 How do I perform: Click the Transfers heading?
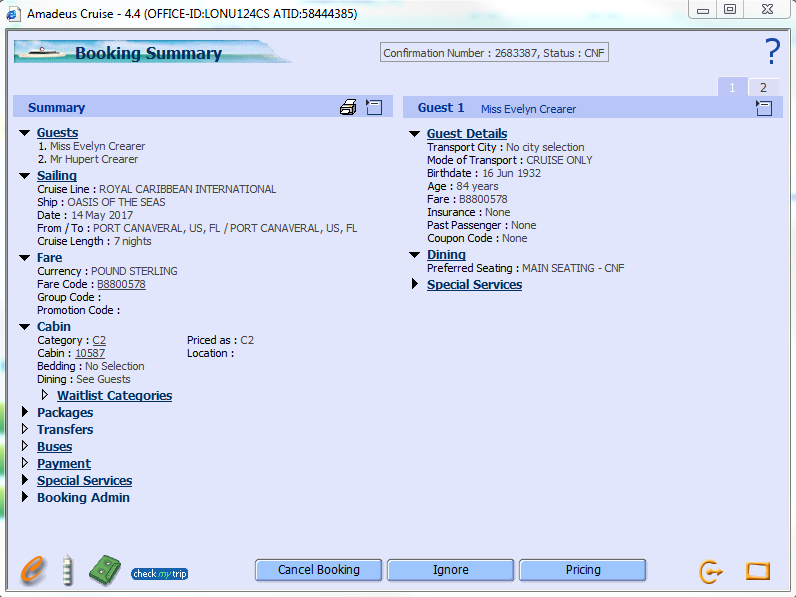[65, 429]
